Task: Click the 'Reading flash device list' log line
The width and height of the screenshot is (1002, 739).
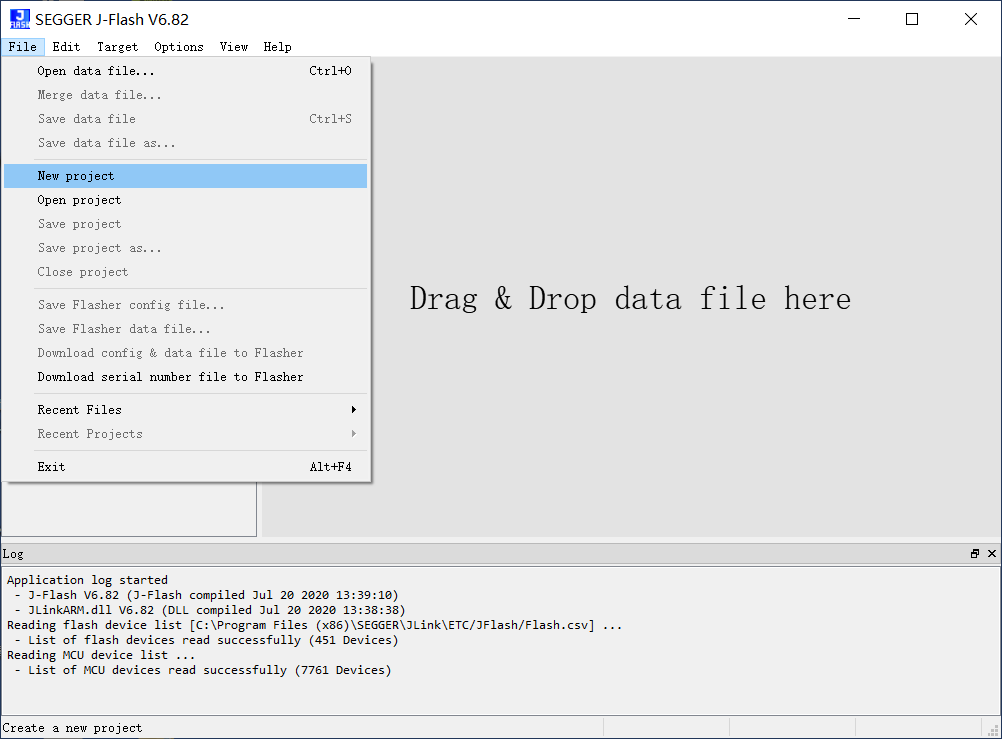Action: [314, 625]
